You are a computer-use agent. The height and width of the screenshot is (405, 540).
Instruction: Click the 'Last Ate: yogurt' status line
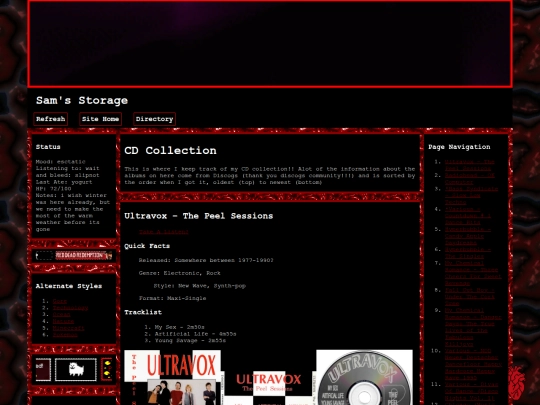pyautogui.click(x=64, y=182)
